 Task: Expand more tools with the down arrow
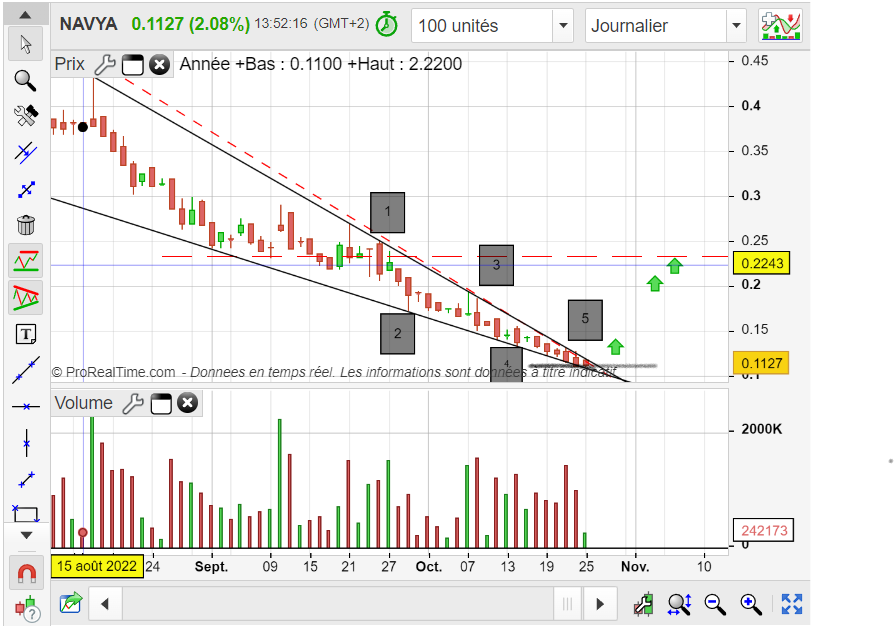click(26, 535)
